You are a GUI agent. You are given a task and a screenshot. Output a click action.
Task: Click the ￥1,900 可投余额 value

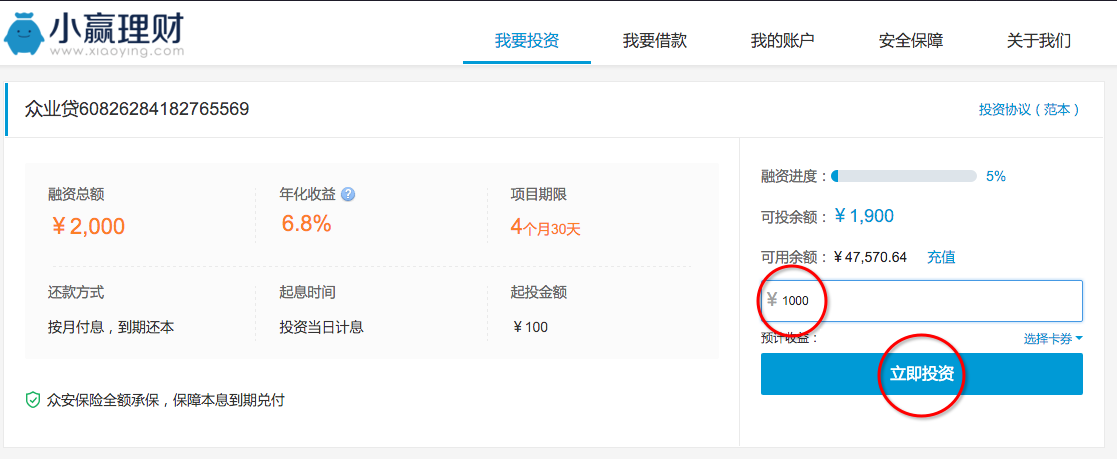pyautogui.click(x=863, y=216)
